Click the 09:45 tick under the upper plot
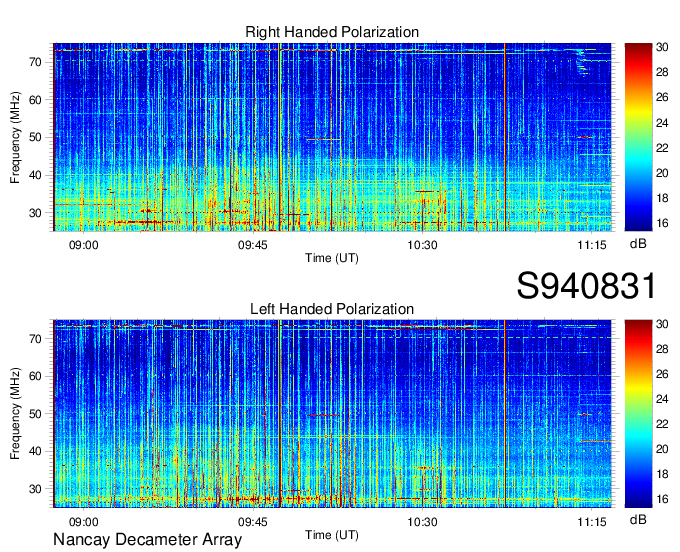This screenshot has height=552, width=680. 253,245
